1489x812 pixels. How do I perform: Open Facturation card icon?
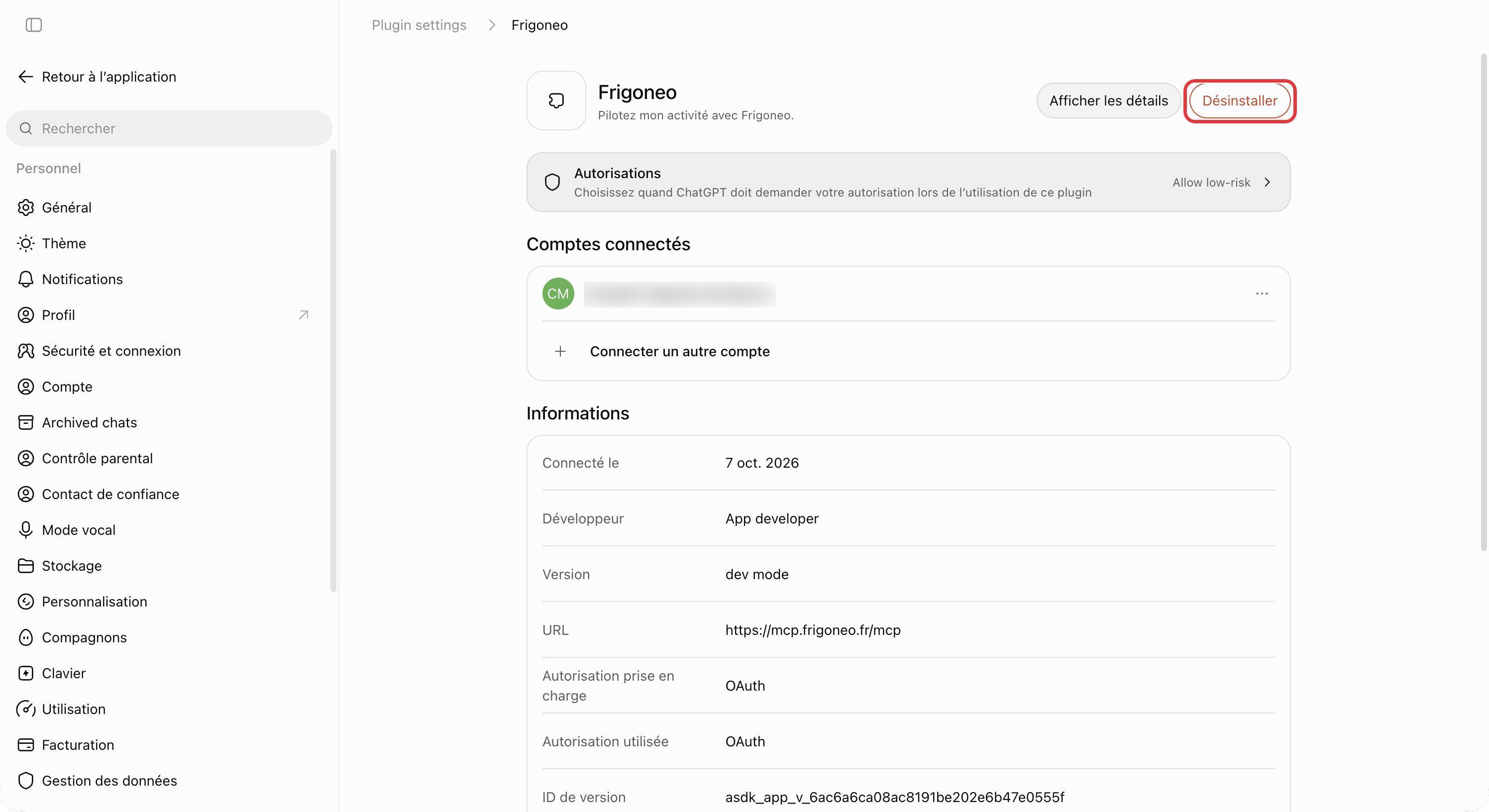pos(25,745)
